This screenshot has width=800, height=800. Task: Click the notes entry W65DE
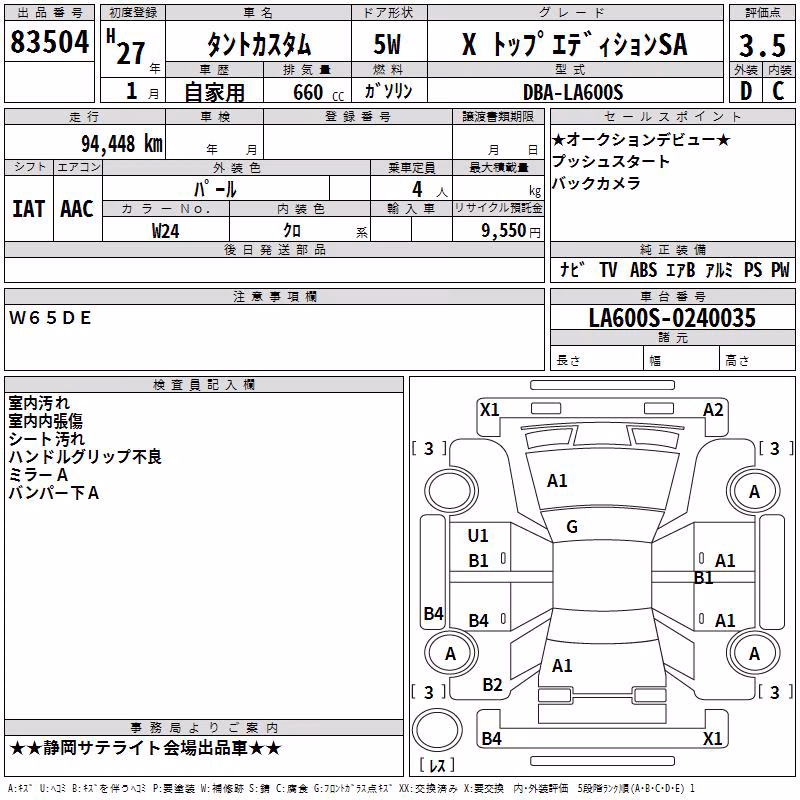50,318
